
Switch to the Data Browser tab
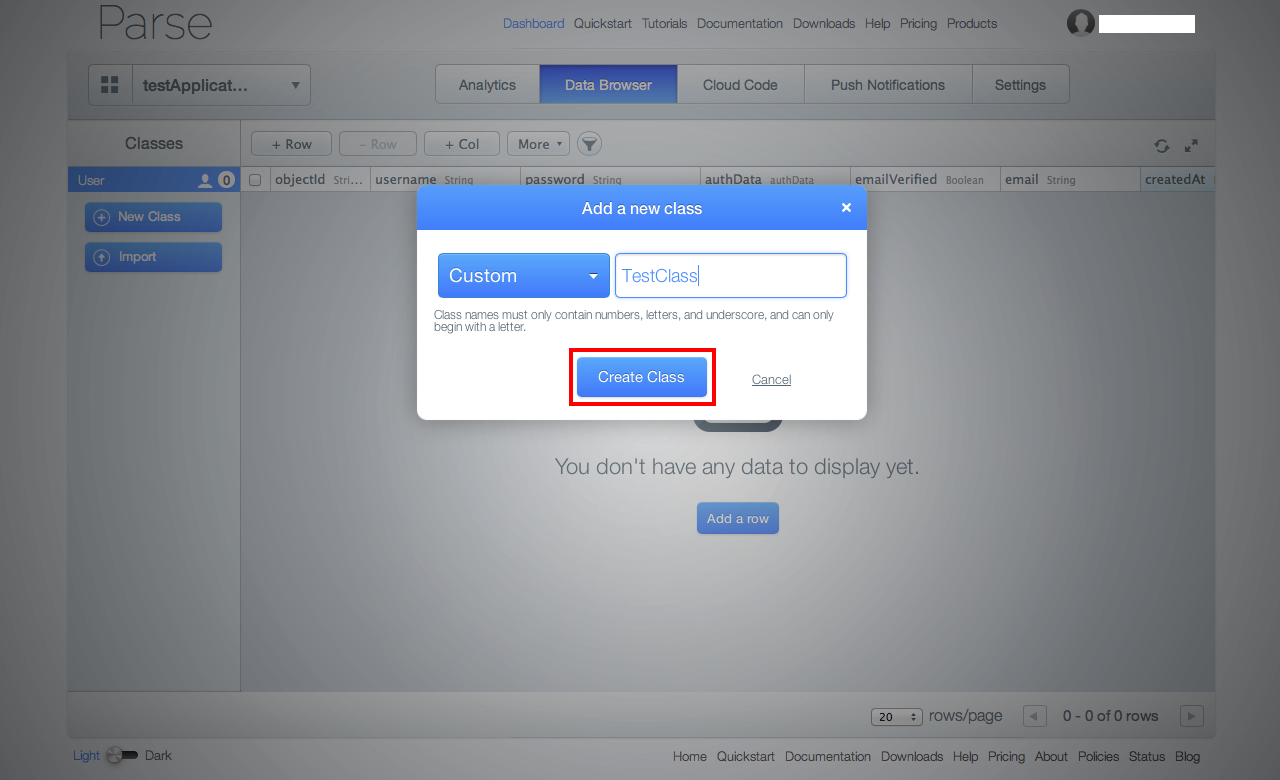coord(608,85)
